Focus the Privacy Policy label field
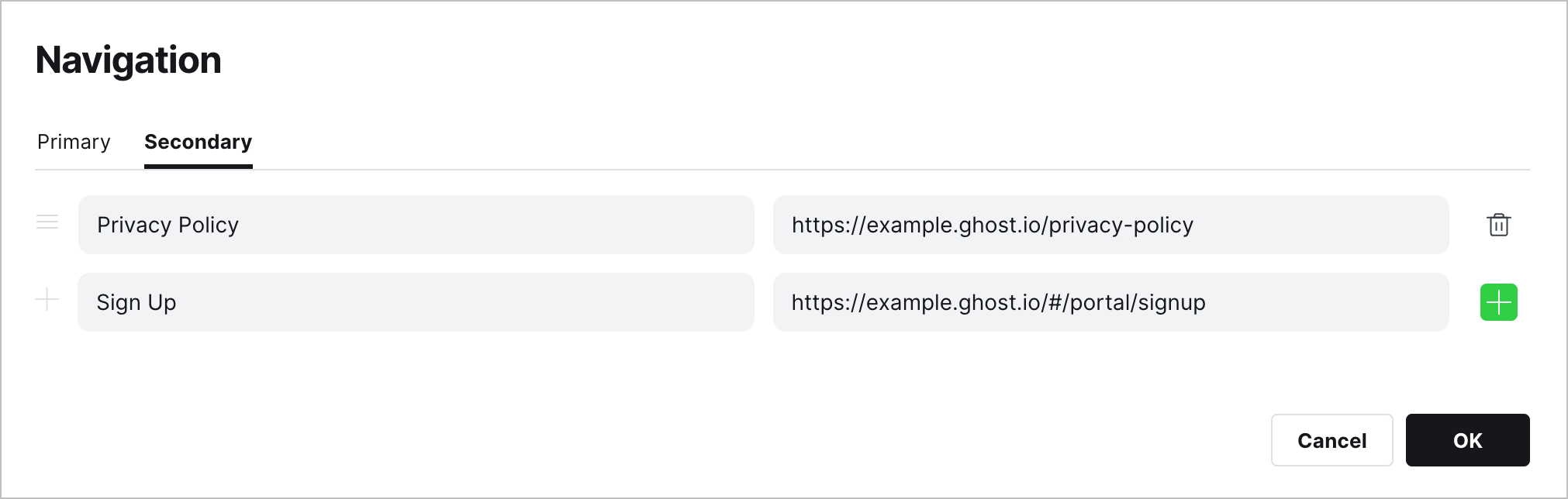 tap(416, 225)
